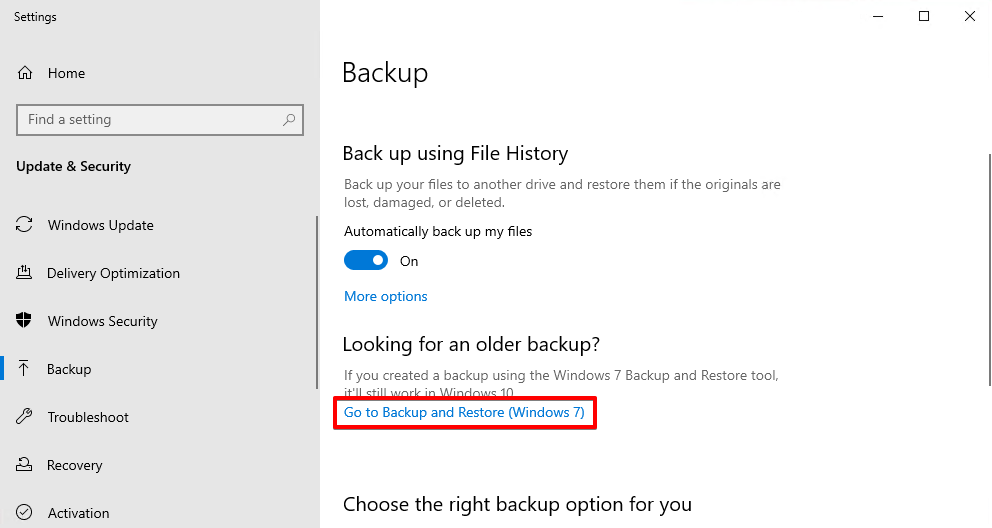Open More options link
This screenshot has height=528, width=992.
click(x=386, y=296)
